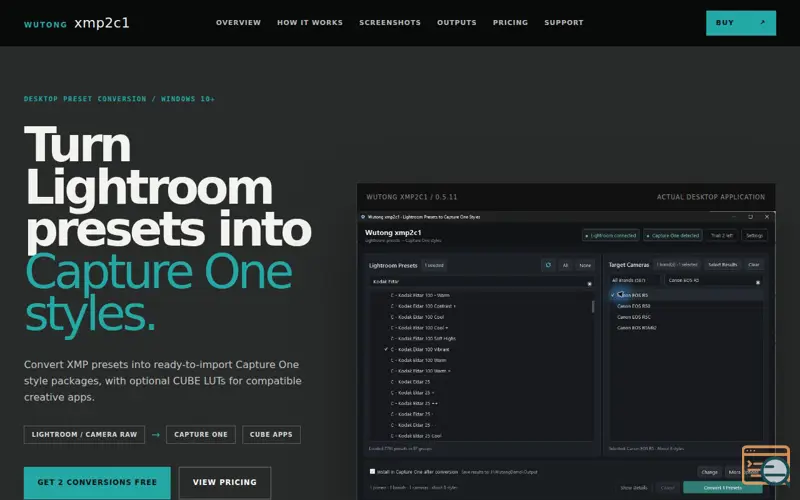Select All Lightroom presets
Screen dimensions: 800x500
coord(565,265)
